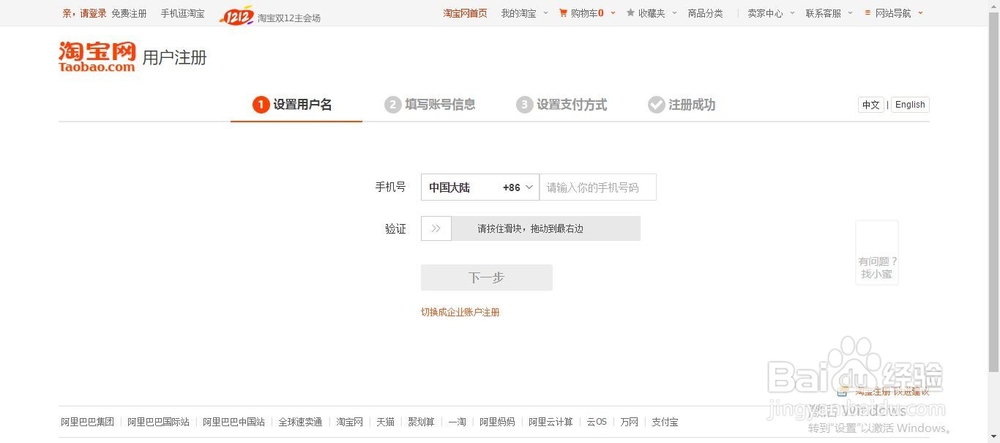This screenshot has height=443, width=1000.
Task: Open the 支付宝 footer link
Action: coord(665,422)
